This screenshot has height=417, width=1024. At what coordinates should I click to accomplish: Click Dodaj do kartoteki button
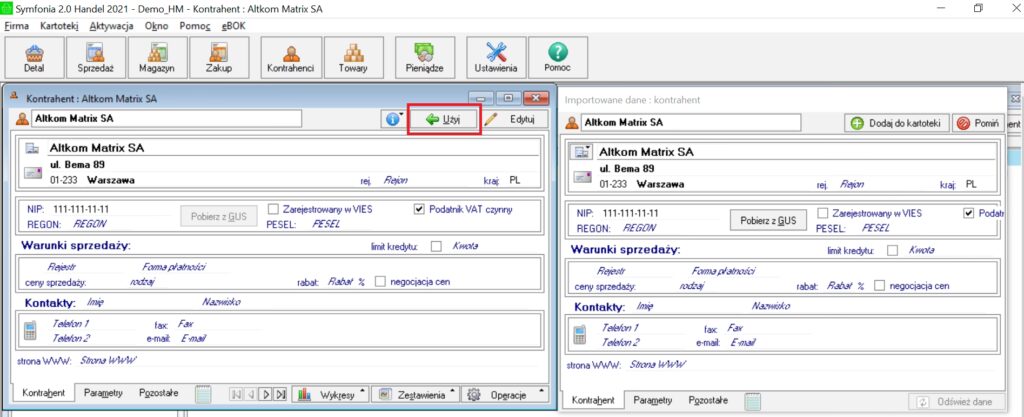[x=896, y=123]
